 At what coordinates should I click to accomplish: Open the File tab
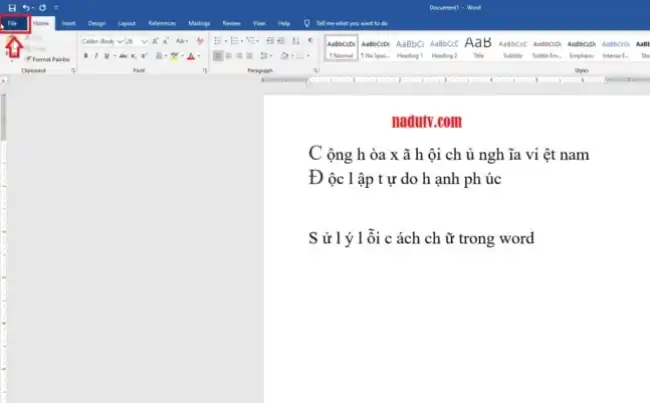click(x=12, y=23)
